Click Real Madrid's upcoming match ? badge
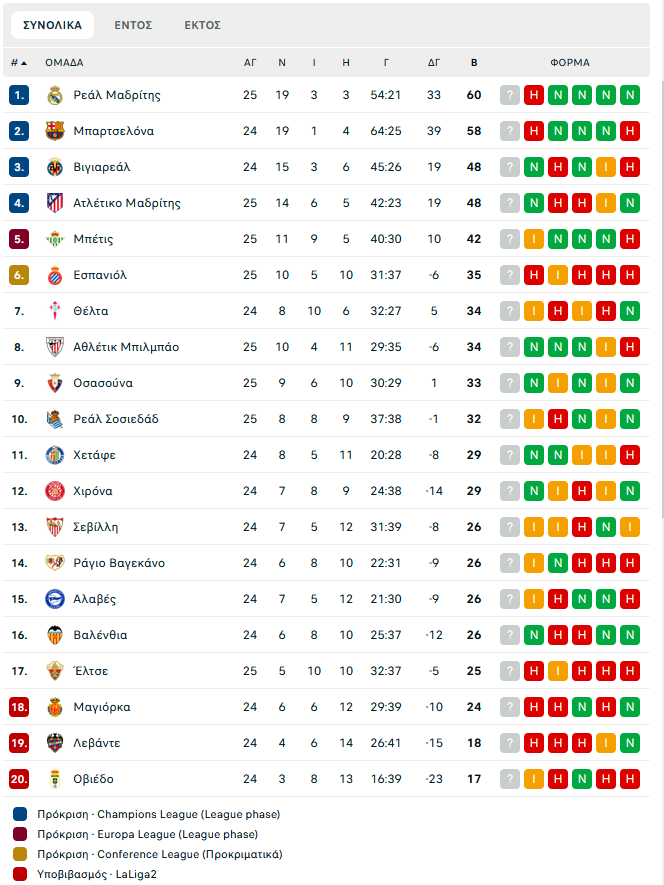The width and height of the screenshot is (664, 885). pyautogui.click(x=510, y=95)
